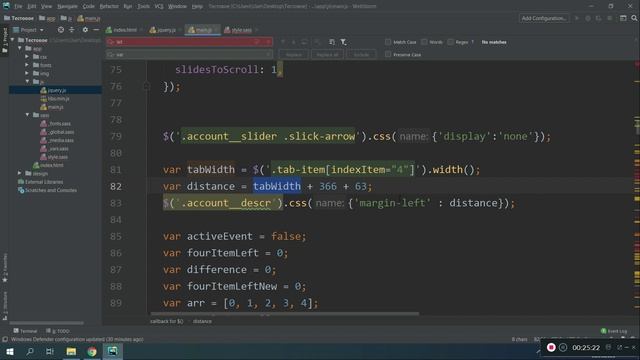Open the VCS menu
The image size is (640, 360).
click(159, 6)
